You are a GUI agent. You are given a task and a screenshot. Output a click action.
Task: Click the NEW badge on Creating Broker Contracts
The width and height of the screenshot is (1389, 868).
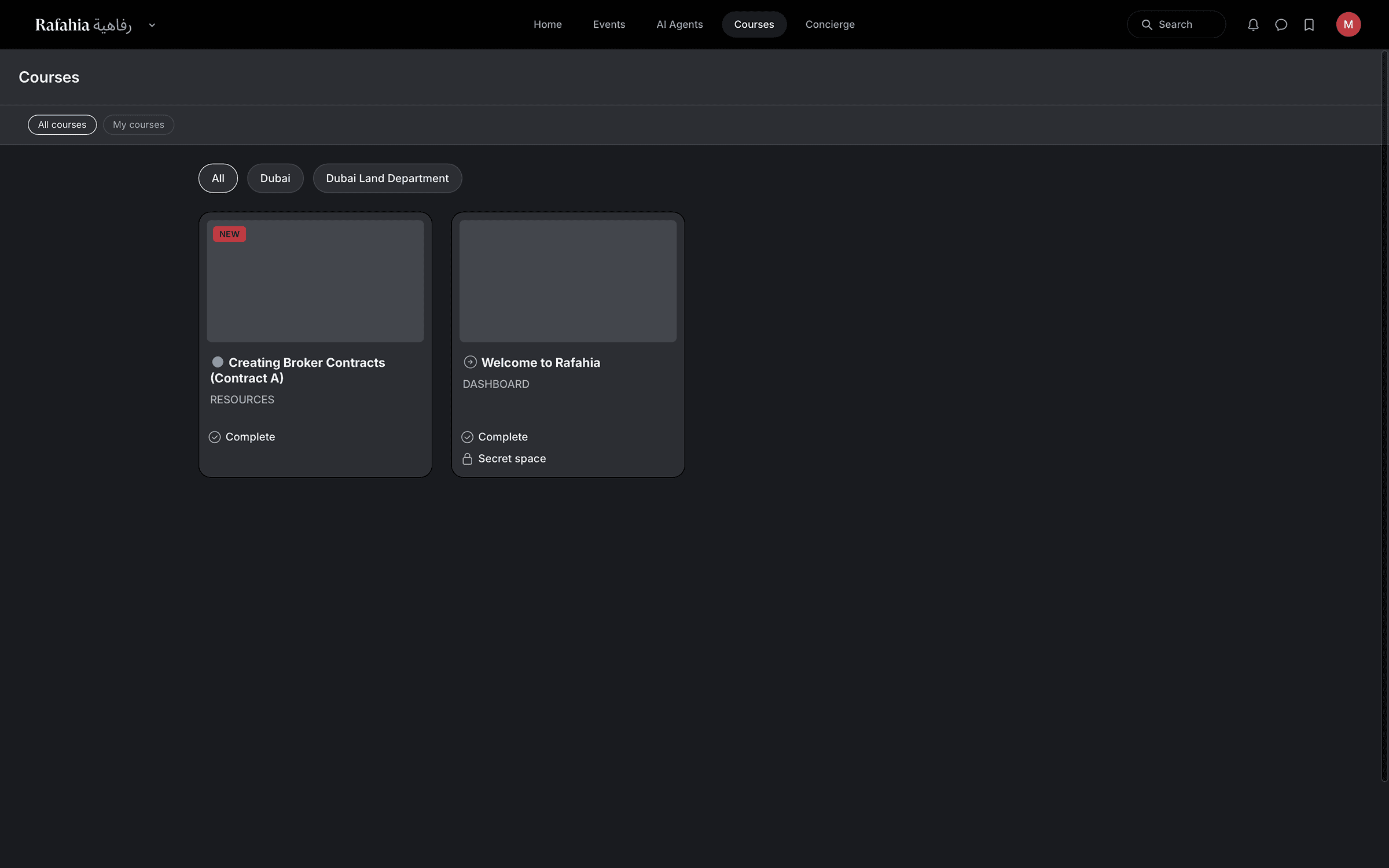[229, 234]
